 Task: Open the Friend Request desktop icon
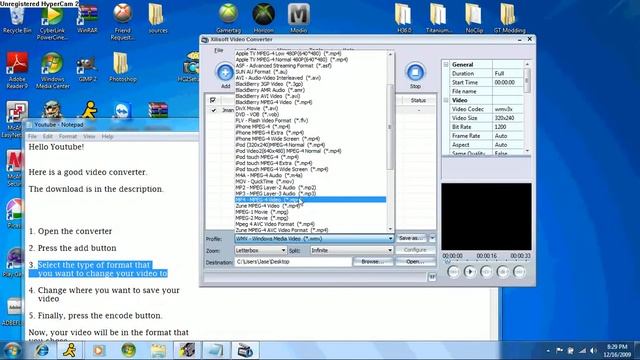click(122, 21)
